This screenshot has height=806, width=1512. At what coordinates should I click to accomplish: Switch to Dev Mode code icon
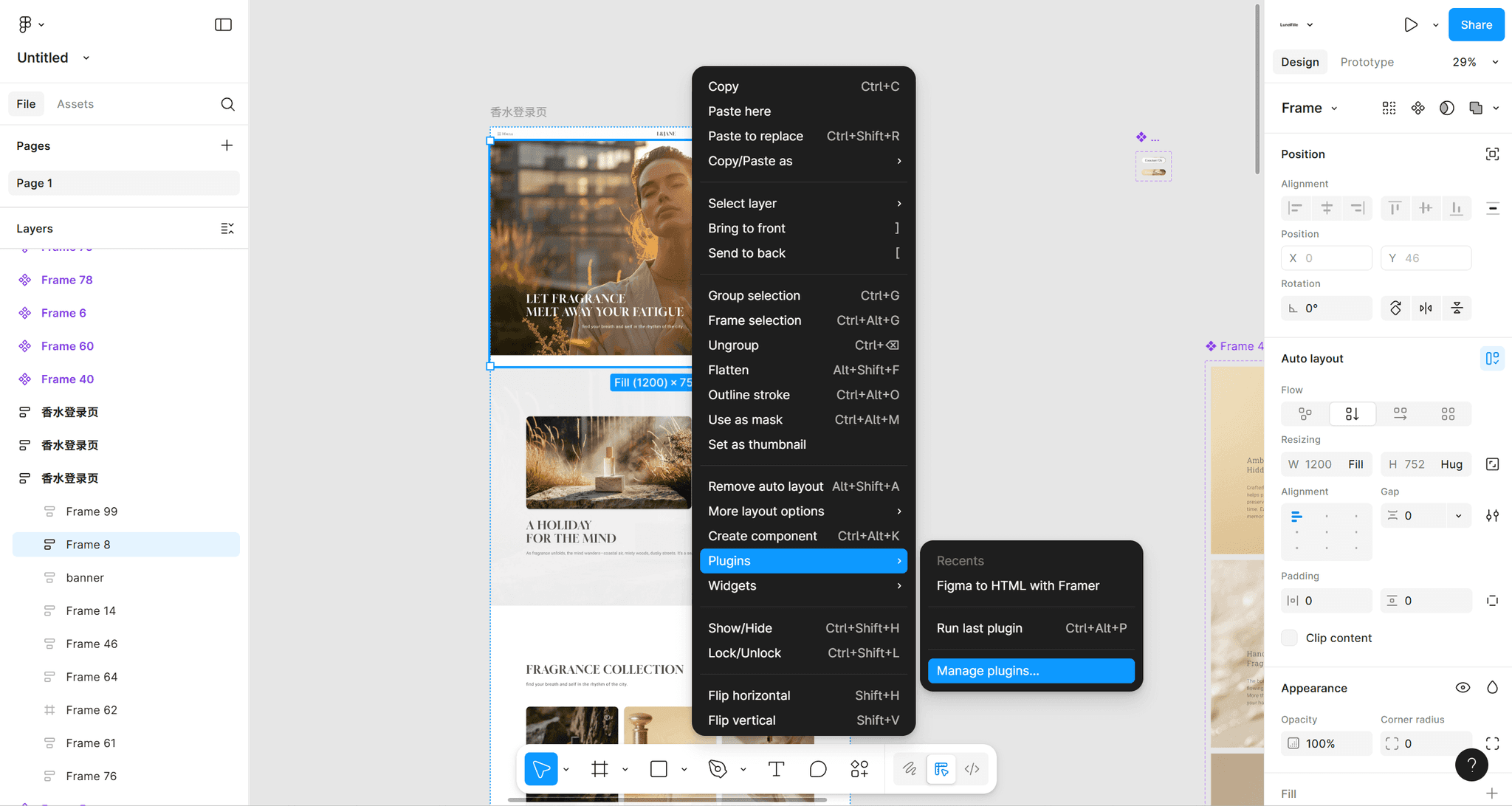972,769
